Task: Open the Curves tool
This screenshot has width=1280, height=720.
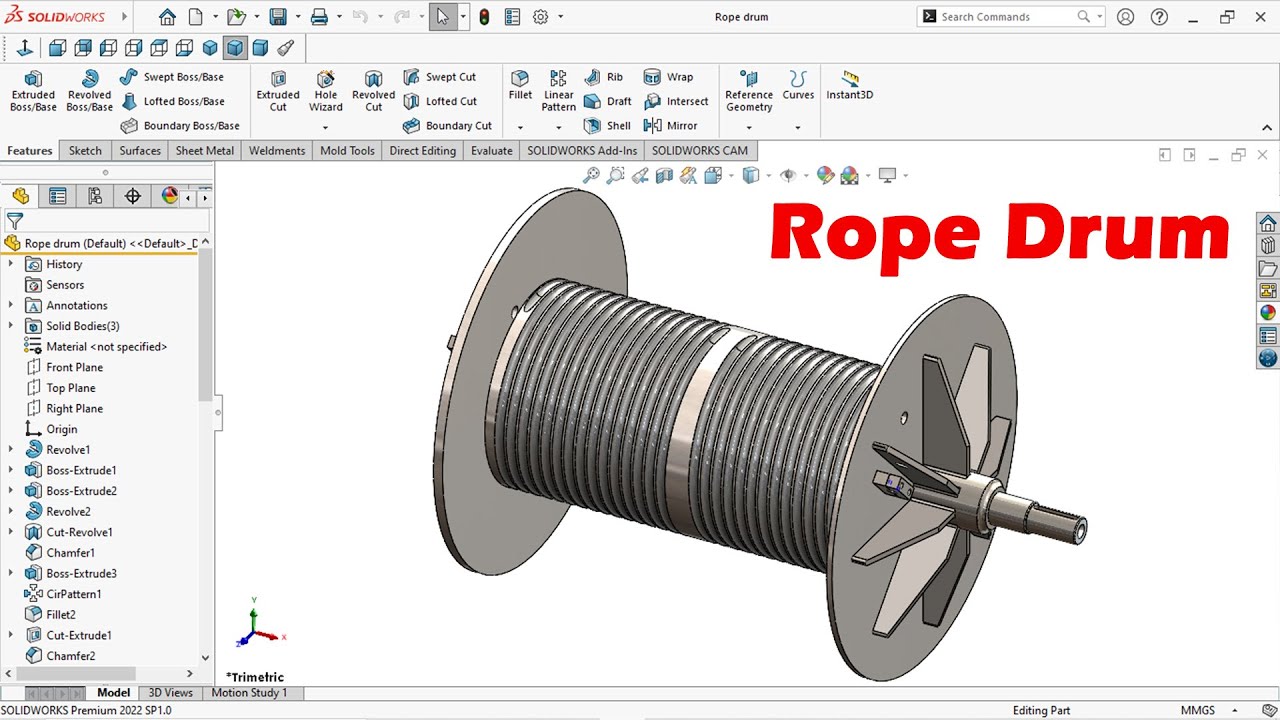Action: [x=798, y=85]
